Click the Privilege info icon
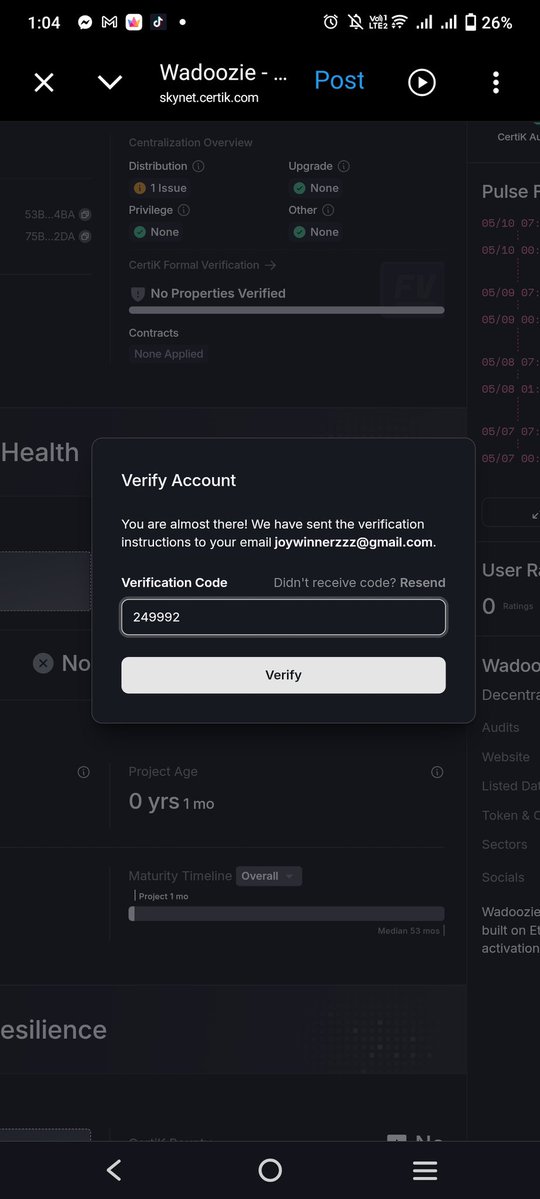 point(184,210)
